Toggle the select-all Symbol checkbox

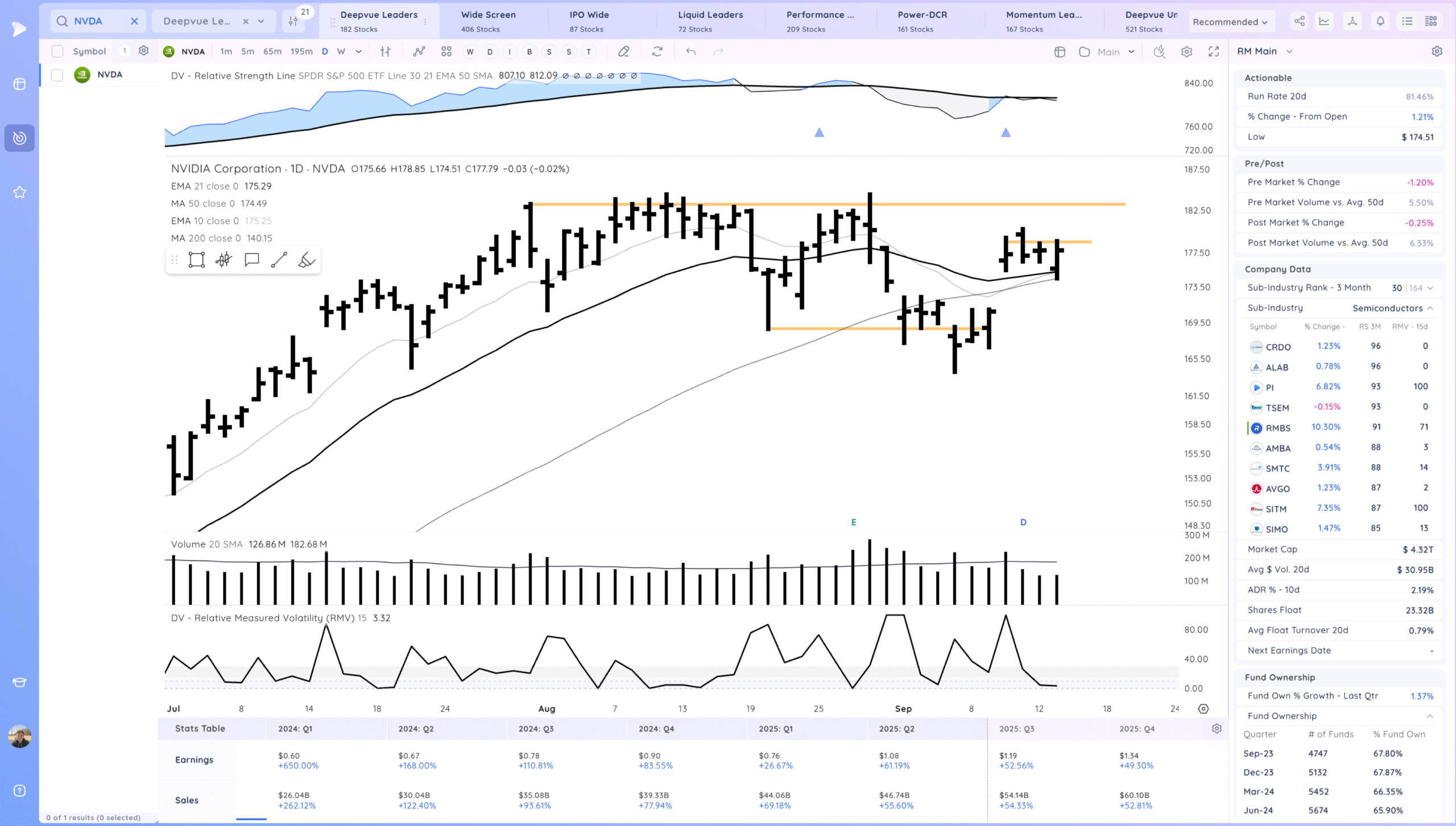tap(57, 51)
